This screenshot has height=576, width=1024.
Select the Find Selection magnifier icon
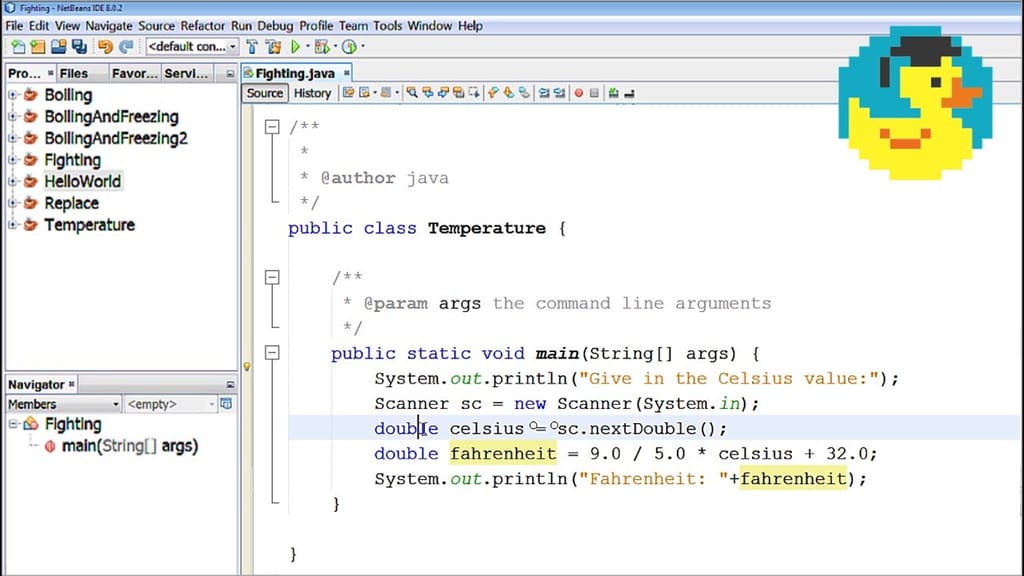pos(411,93)
